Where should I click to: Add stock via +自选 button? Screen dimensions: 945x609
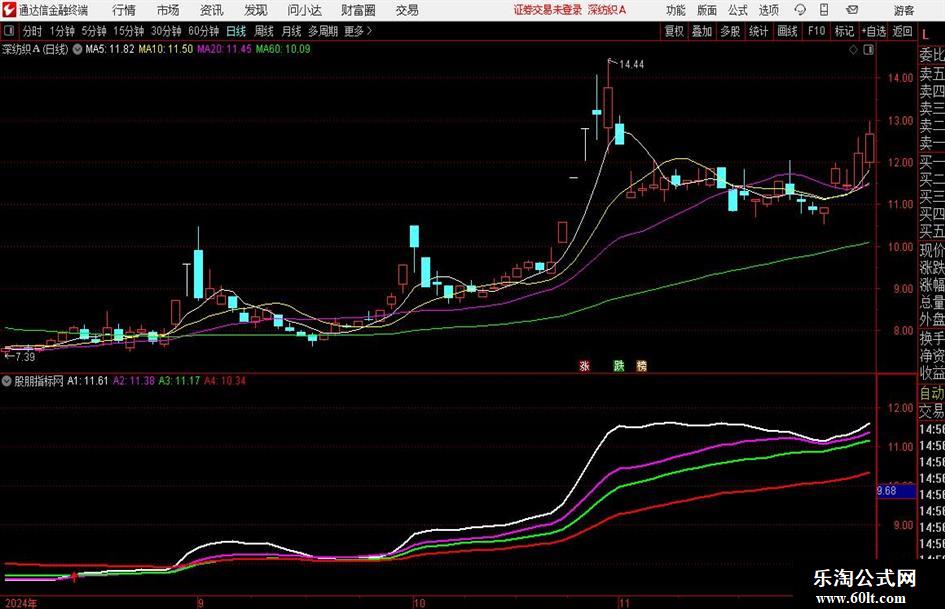click(x=874, y=31)
